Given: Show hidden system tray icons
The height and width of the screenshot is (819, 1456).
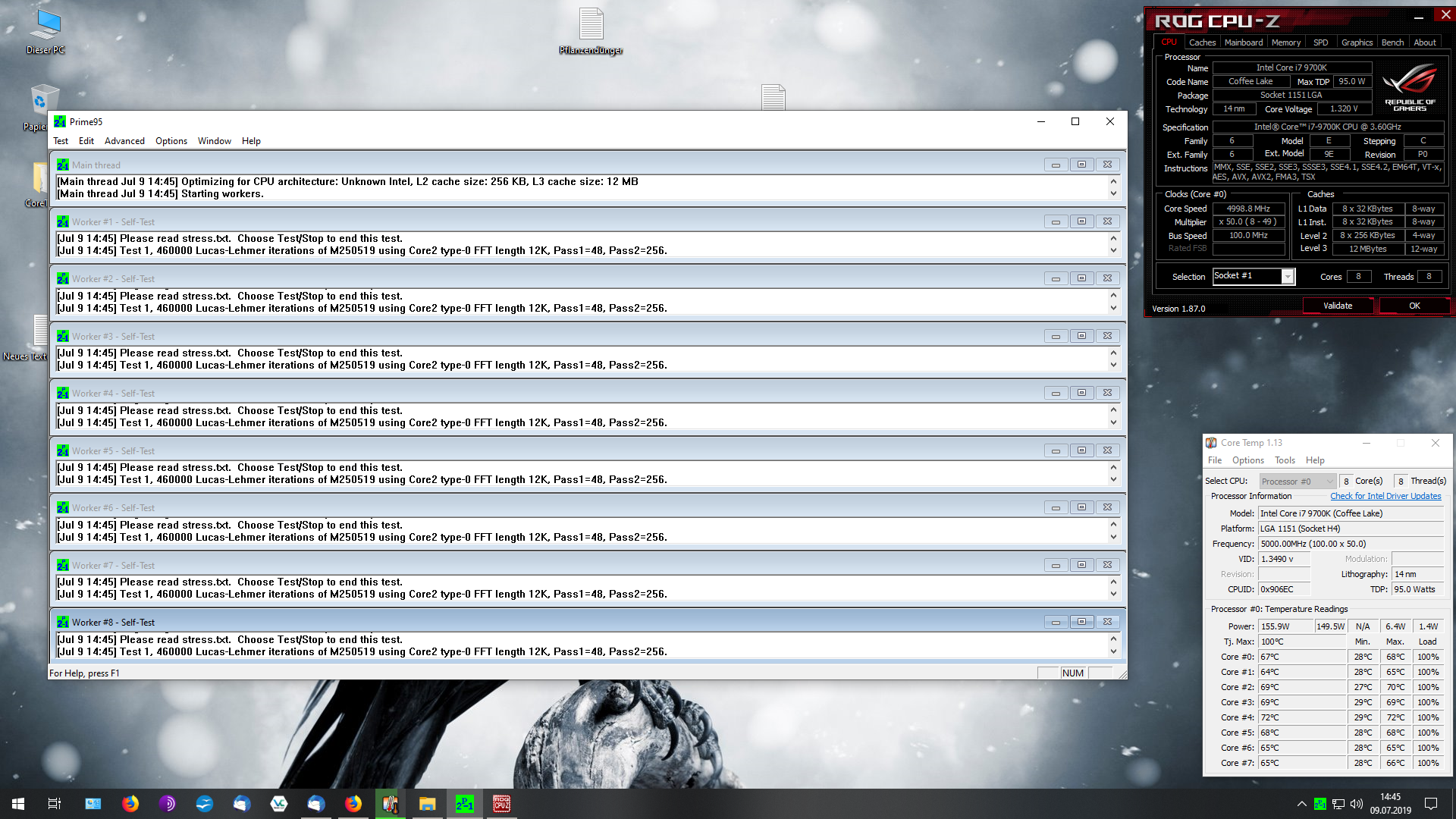Looking at the screenshot, I should pos(1301,804).
